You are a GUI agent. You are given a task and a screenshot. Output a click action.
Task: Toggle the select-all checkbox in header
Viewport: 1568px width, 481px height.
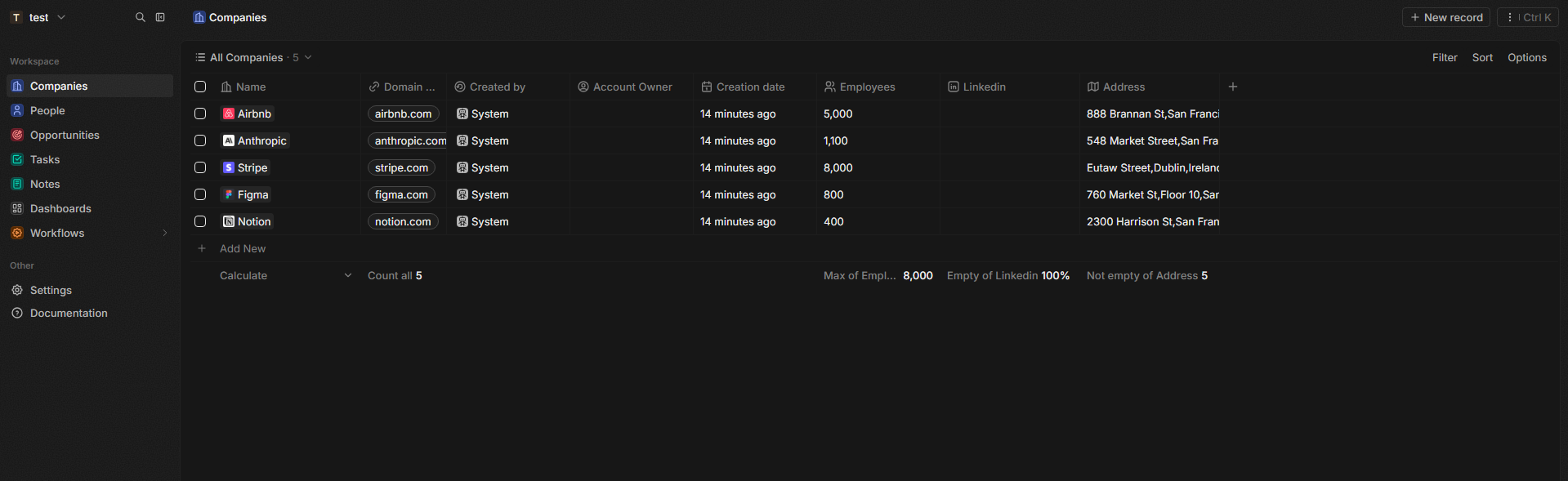tap(200, 87)
